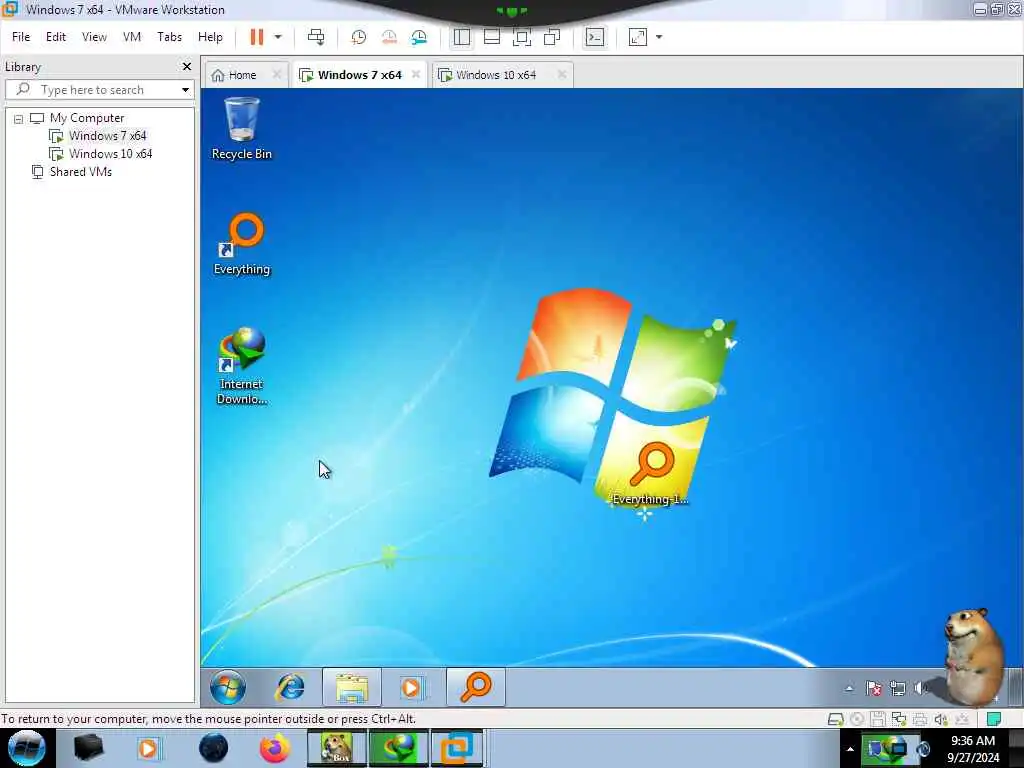The width and height of the screenshot is (1024, 768).
Task: Click the floppy device status icon
Action: [878, 720]
